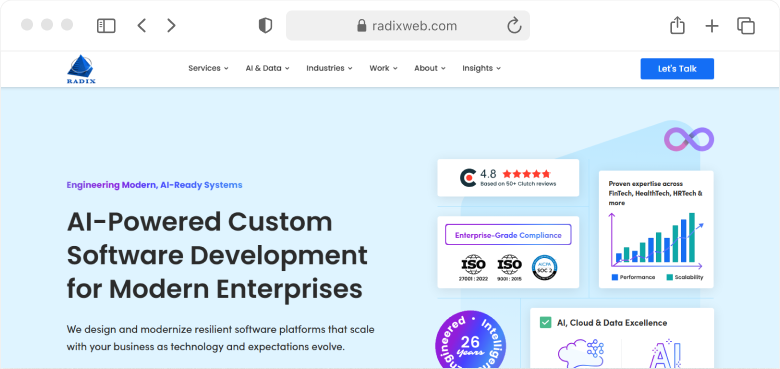780x369 pixels.
Task: Toggle the AI, Cloud & Data Excellence checkbox
Action: point(545,323)
